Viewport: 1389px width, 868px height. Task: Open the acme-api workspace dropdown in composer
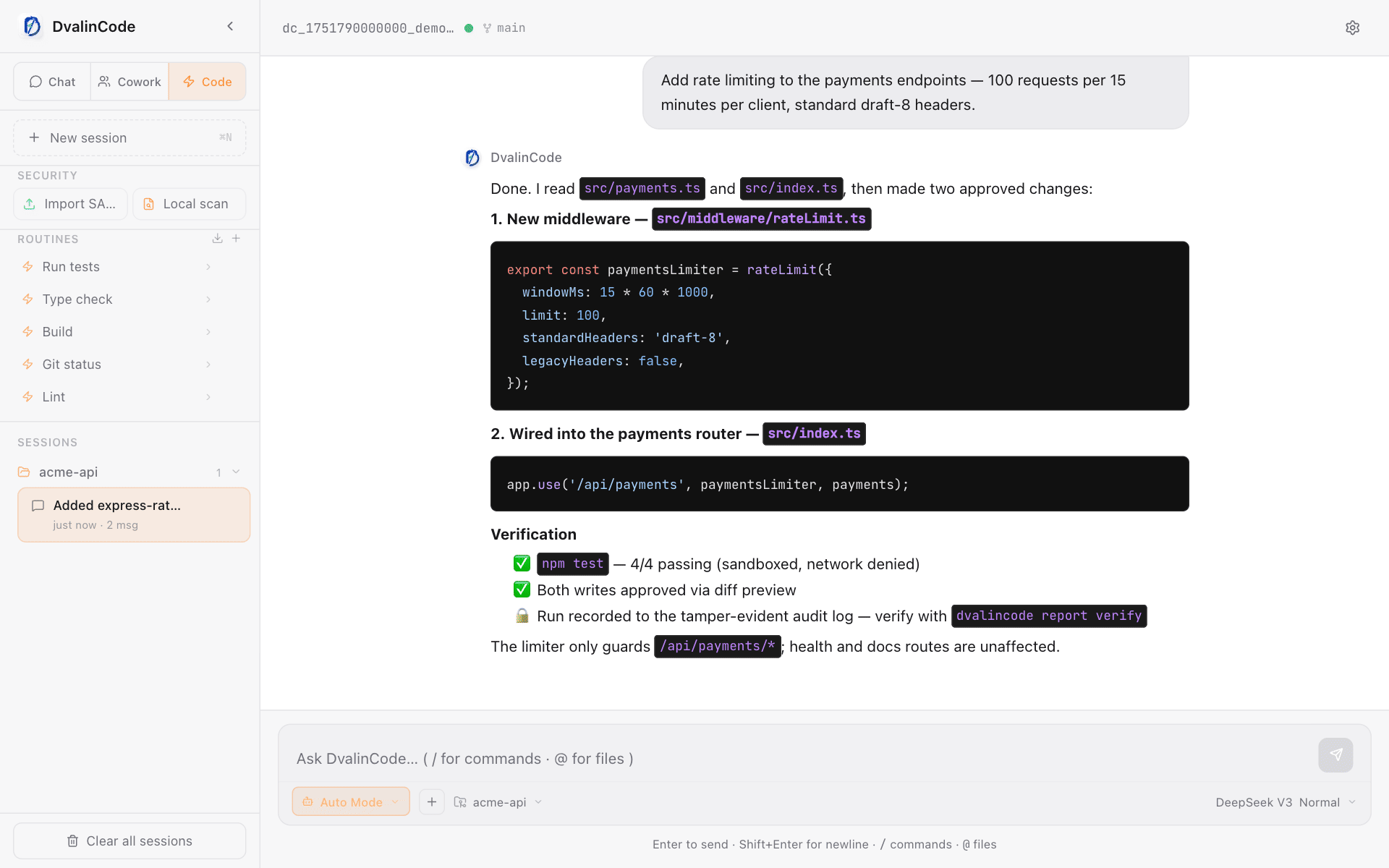pos(498,802)
